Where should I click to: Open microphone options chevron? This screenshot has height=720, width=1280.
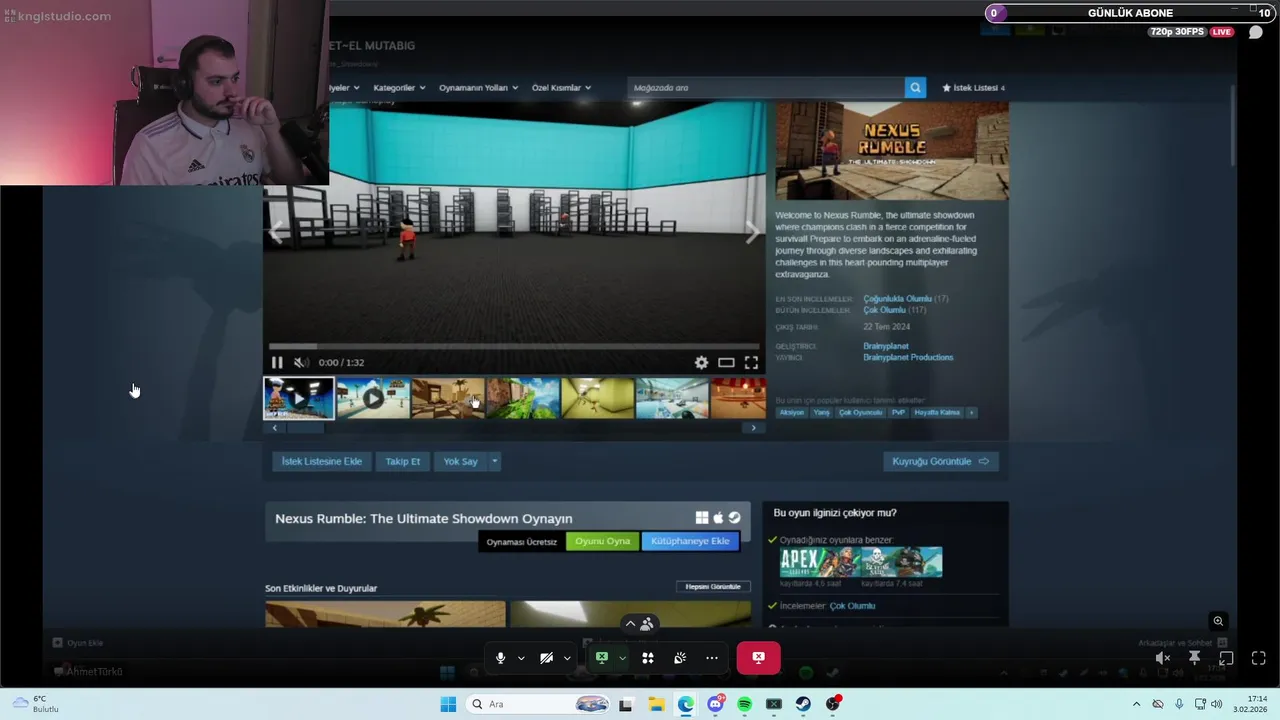(521, 658)
